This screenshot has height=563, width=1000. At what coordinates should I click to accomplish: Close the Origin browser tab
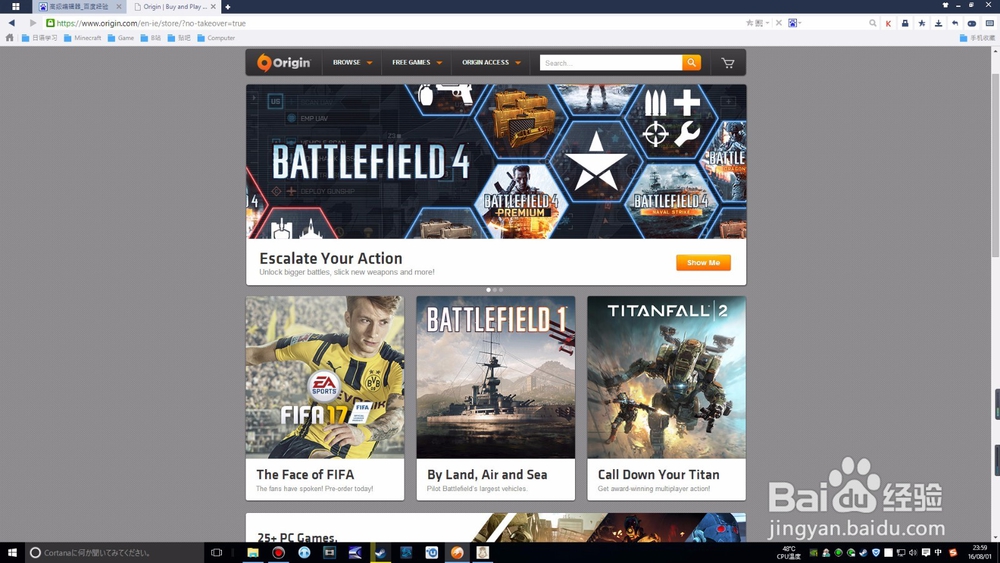point(213,7)
